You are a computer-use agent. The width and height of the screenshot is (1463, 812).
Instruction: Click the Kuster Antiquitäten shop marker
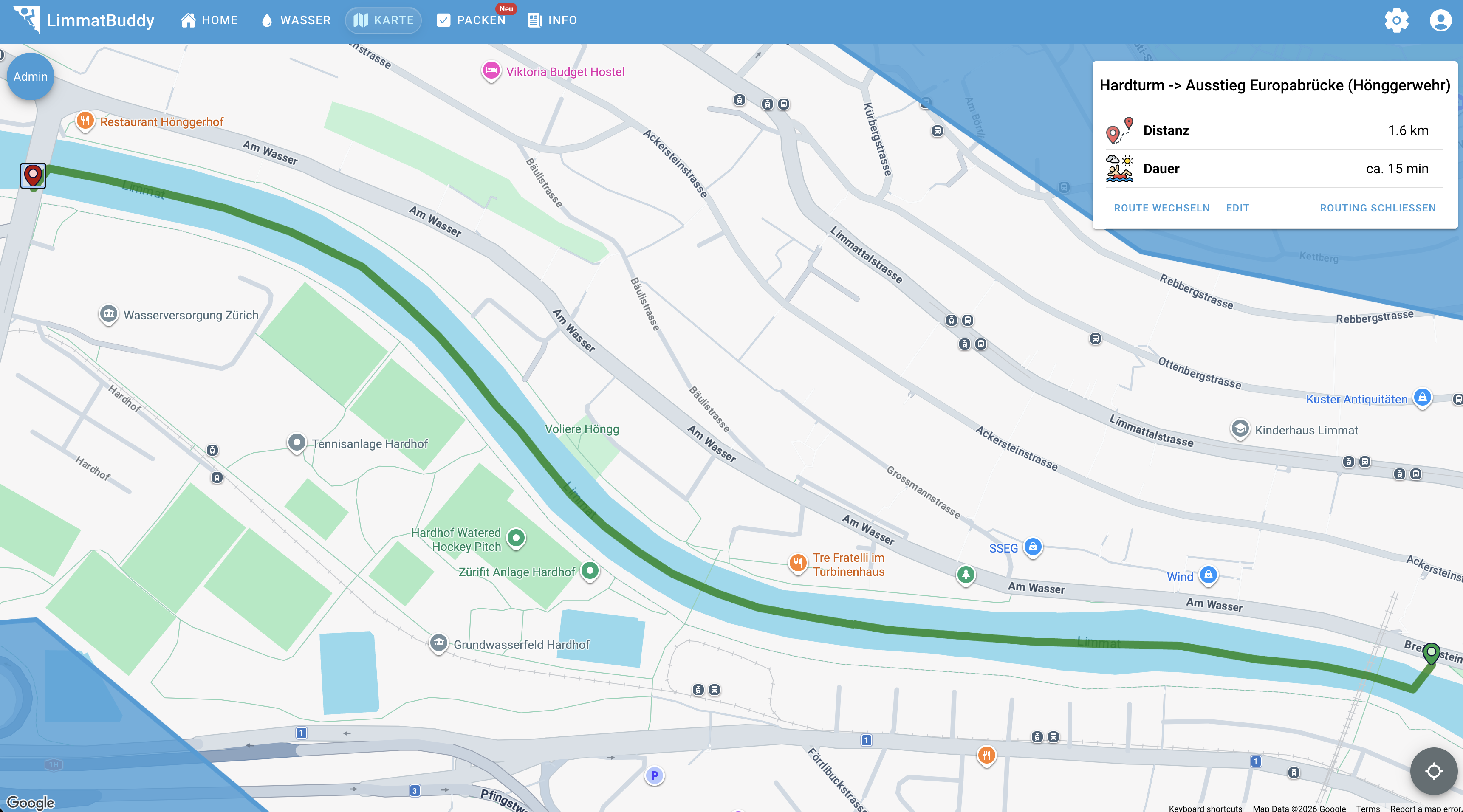(1422, 398)
